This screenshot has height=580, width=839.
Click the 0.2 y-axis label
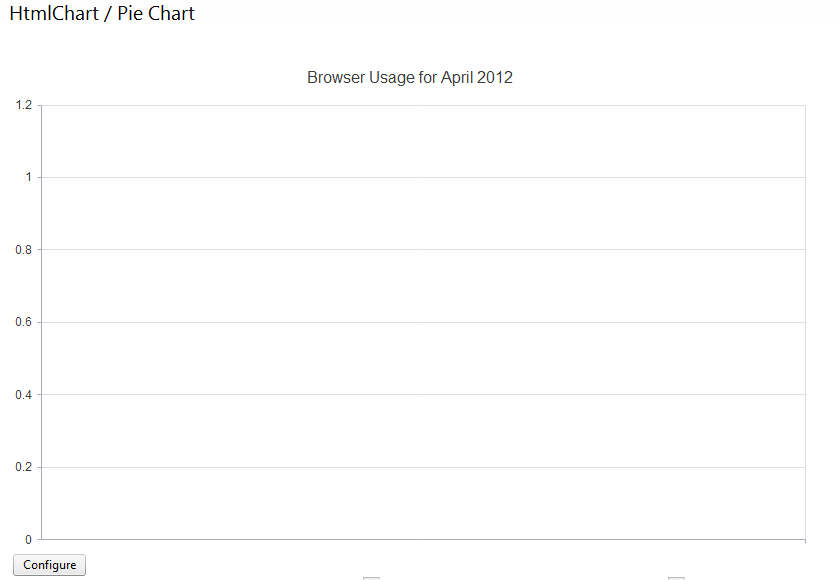click(x=24, y=467)
